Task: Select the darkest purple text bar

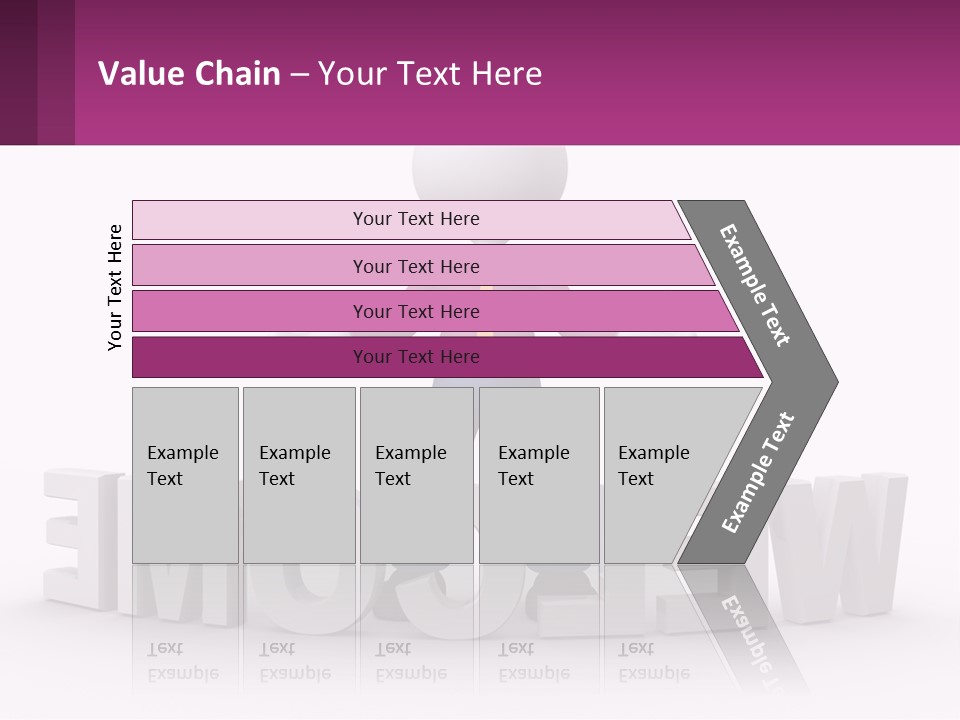Action: point(448,357)
